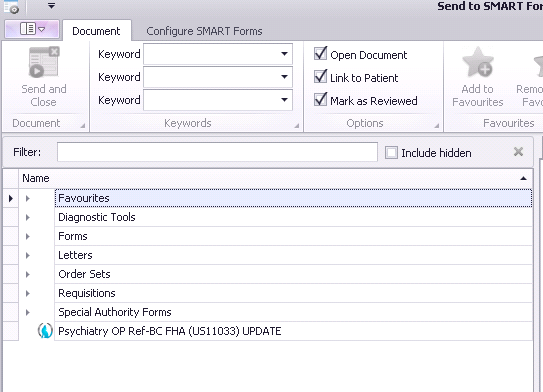Open the Options group dialog launcher
The image size is (543, 392).
click(x=437, y=126)
